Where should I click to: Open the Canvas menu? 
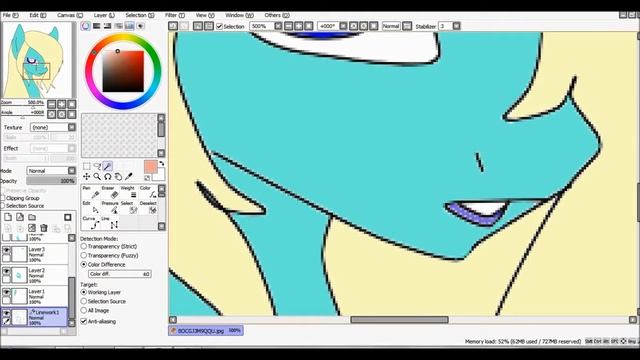70,15
